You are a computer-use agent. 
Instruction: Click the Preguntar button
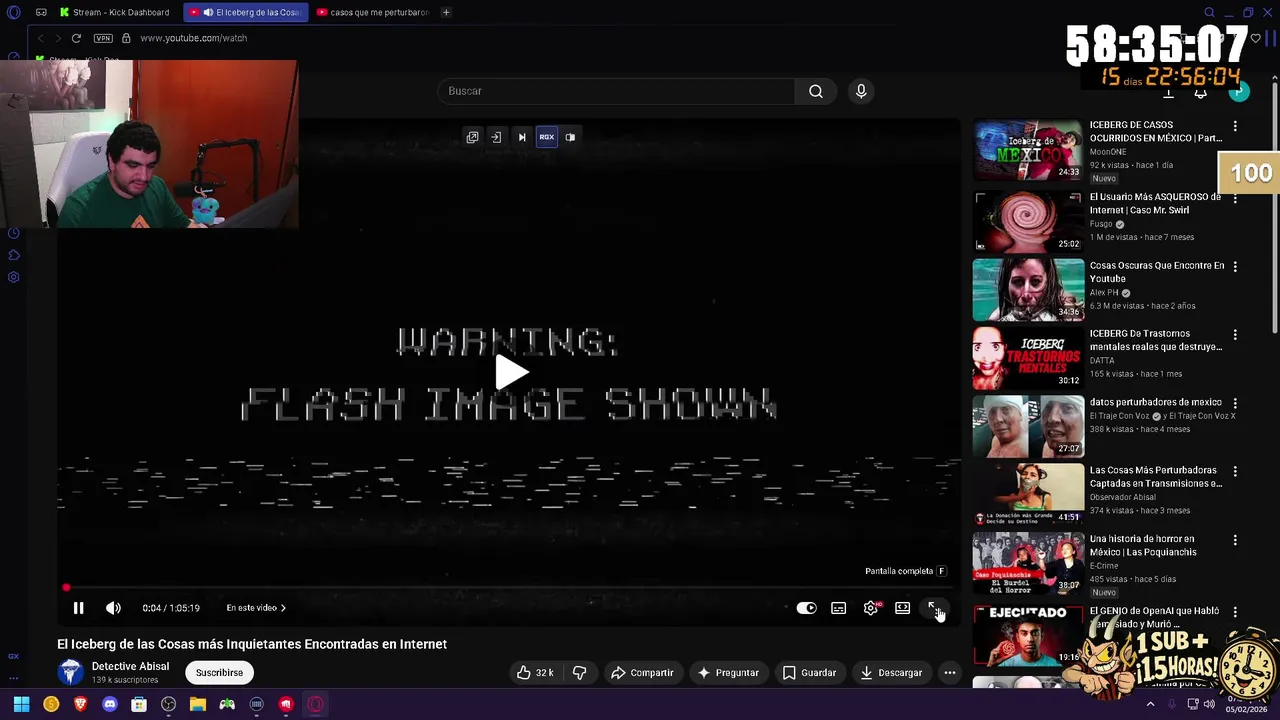728,673
